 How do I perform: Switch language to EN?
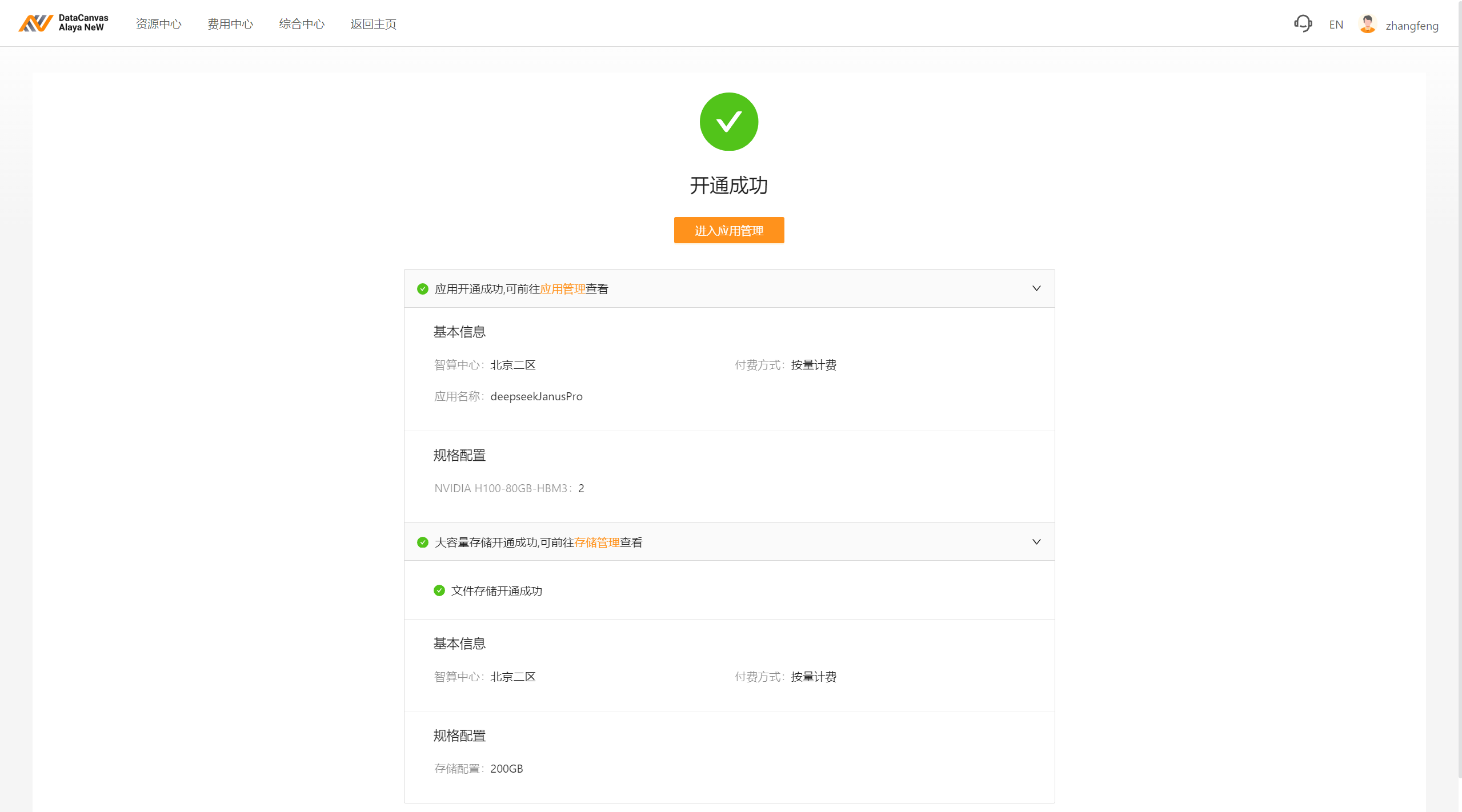(1335, 25)
